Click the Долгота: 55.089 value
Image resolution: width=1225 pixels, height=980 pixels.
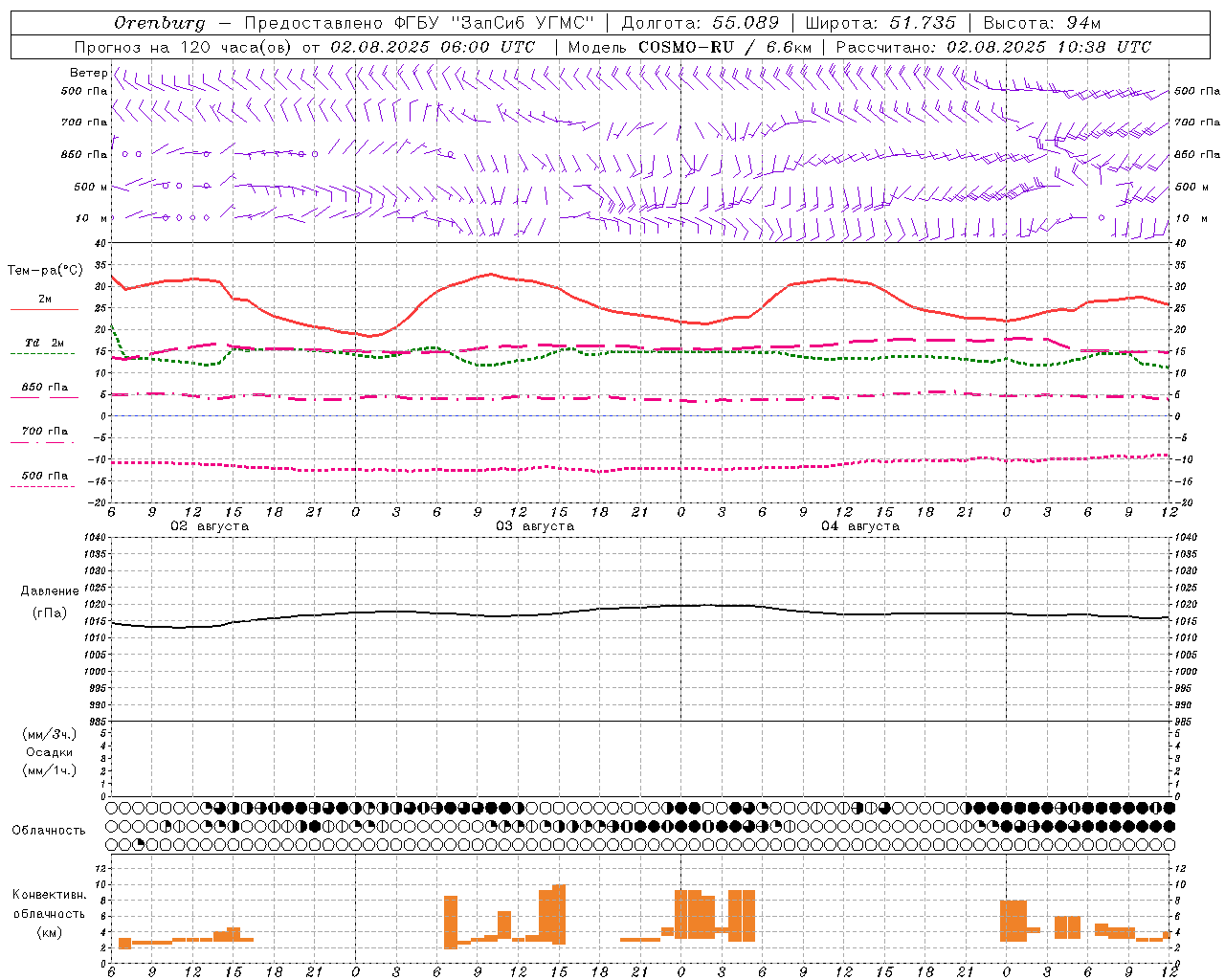[701, 23]
